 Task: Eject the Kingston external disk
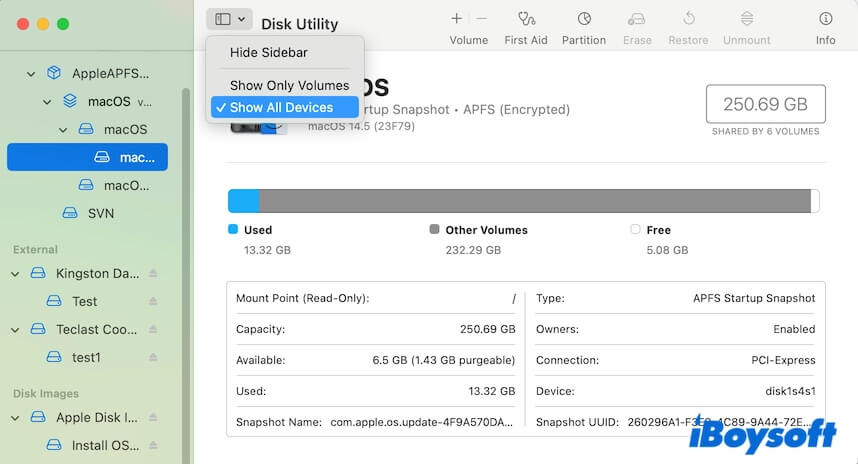[x=153, y=273]
